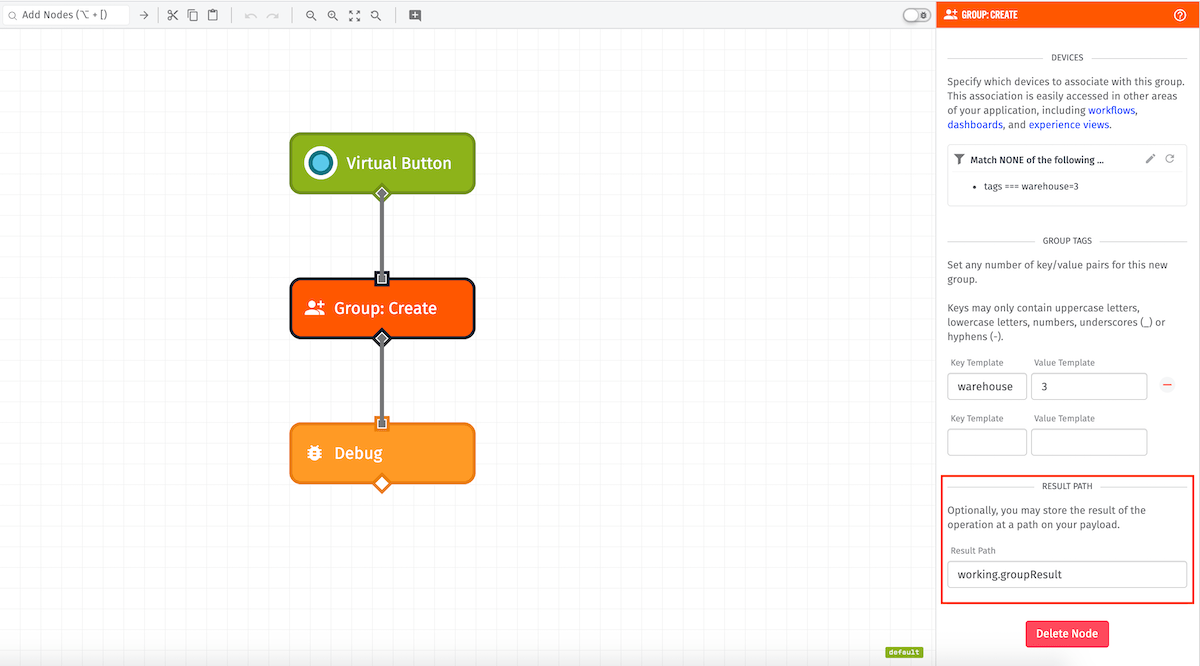The height and width of the screenshot is (666, 1200).
Task: Open the dashboards link
Action: coord(975,125)
